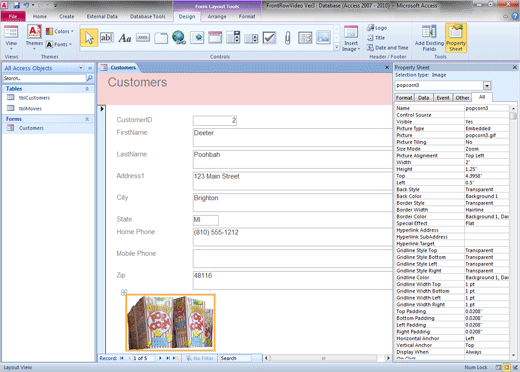
Task: Insert an Attachment paperclip control
Action: [287, 38]
